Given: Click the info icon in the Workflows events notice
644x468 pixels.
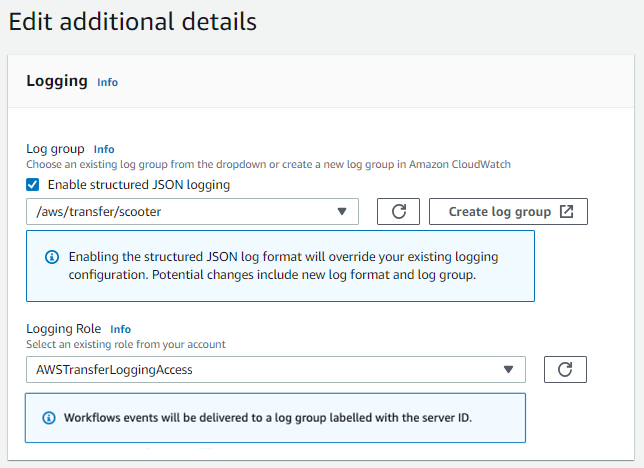Looking at the screenshot, I should pos(49,417).
